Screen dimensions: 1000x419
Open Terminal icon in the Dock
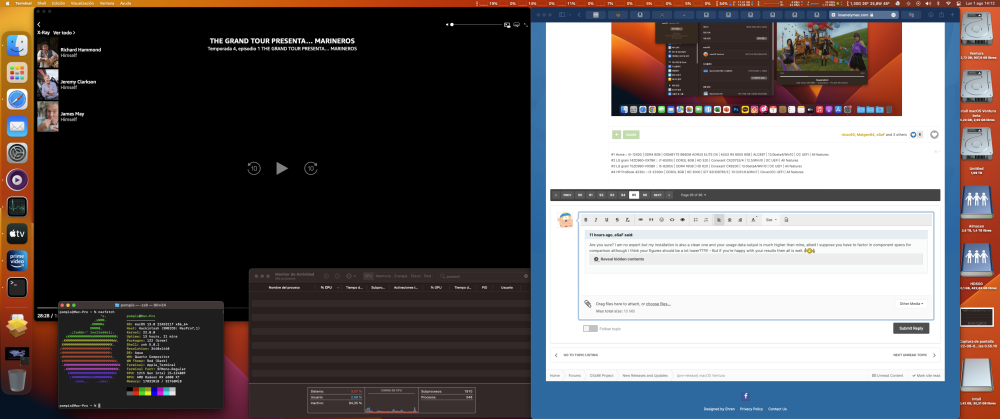pos(17,287)
